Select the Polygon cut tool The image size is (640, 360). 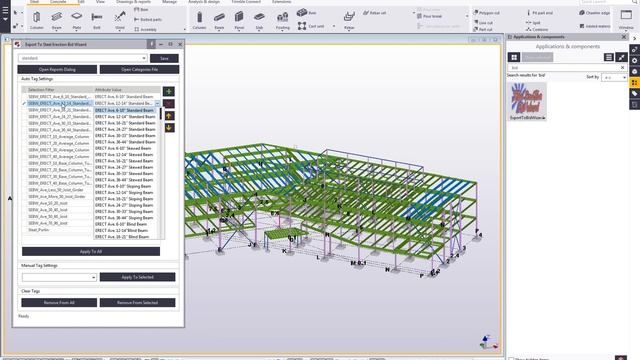click(x=487, y=13)
